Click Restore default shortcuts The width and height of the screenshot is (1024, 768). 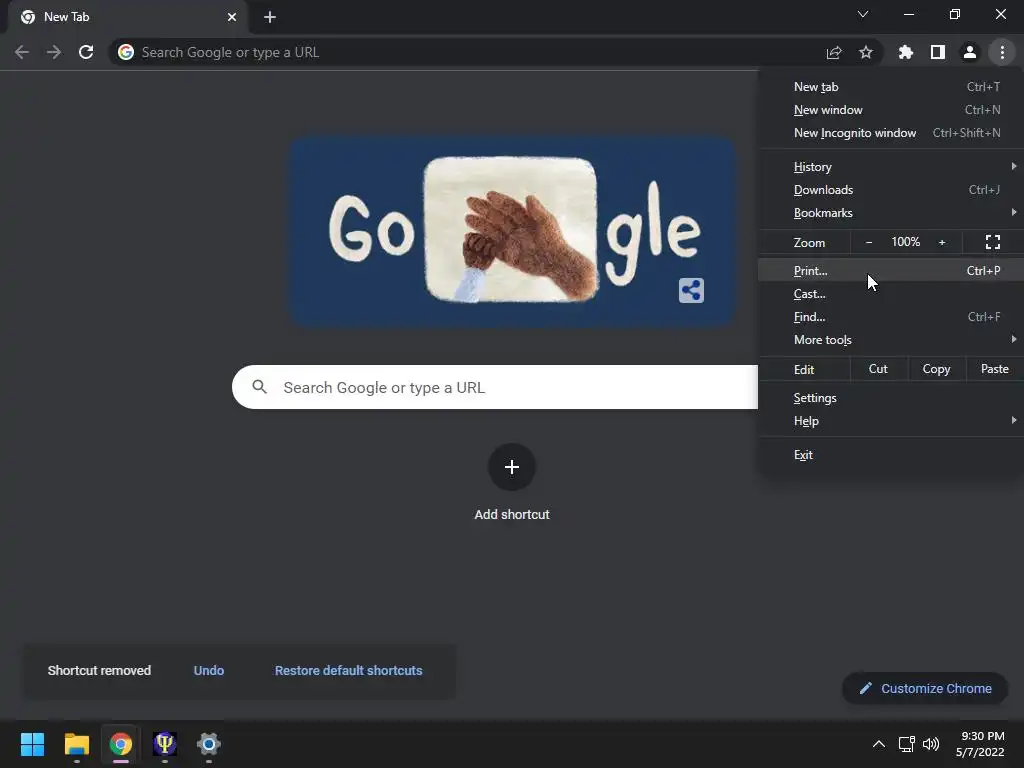click(x=349, y=671)
